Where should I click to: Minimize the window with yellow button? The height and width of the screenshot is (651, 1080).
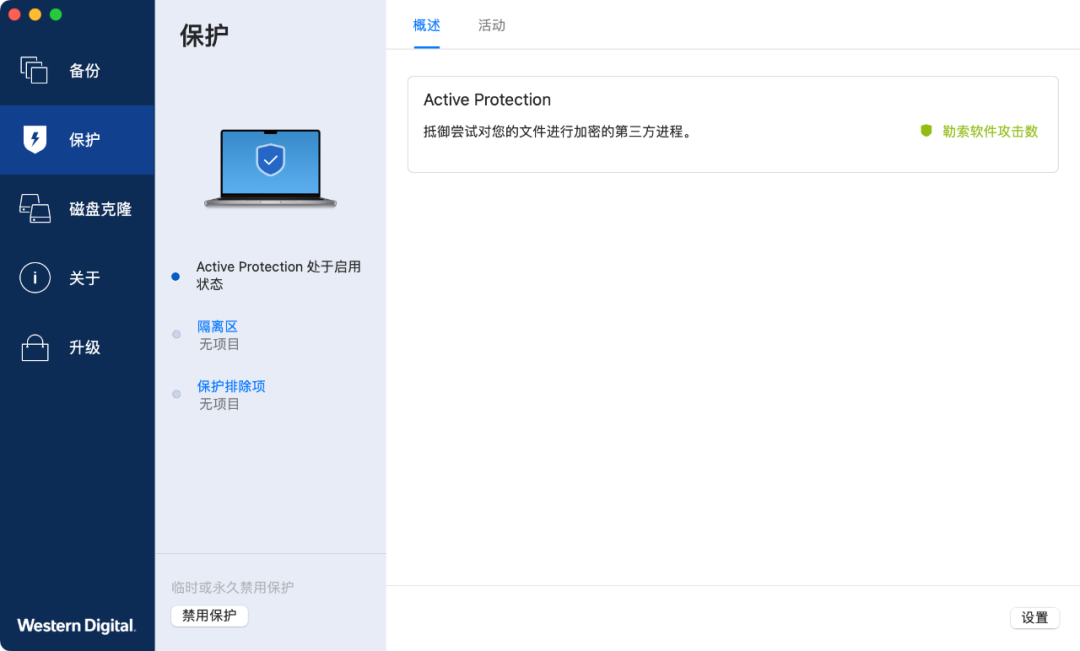click(35, 14)
